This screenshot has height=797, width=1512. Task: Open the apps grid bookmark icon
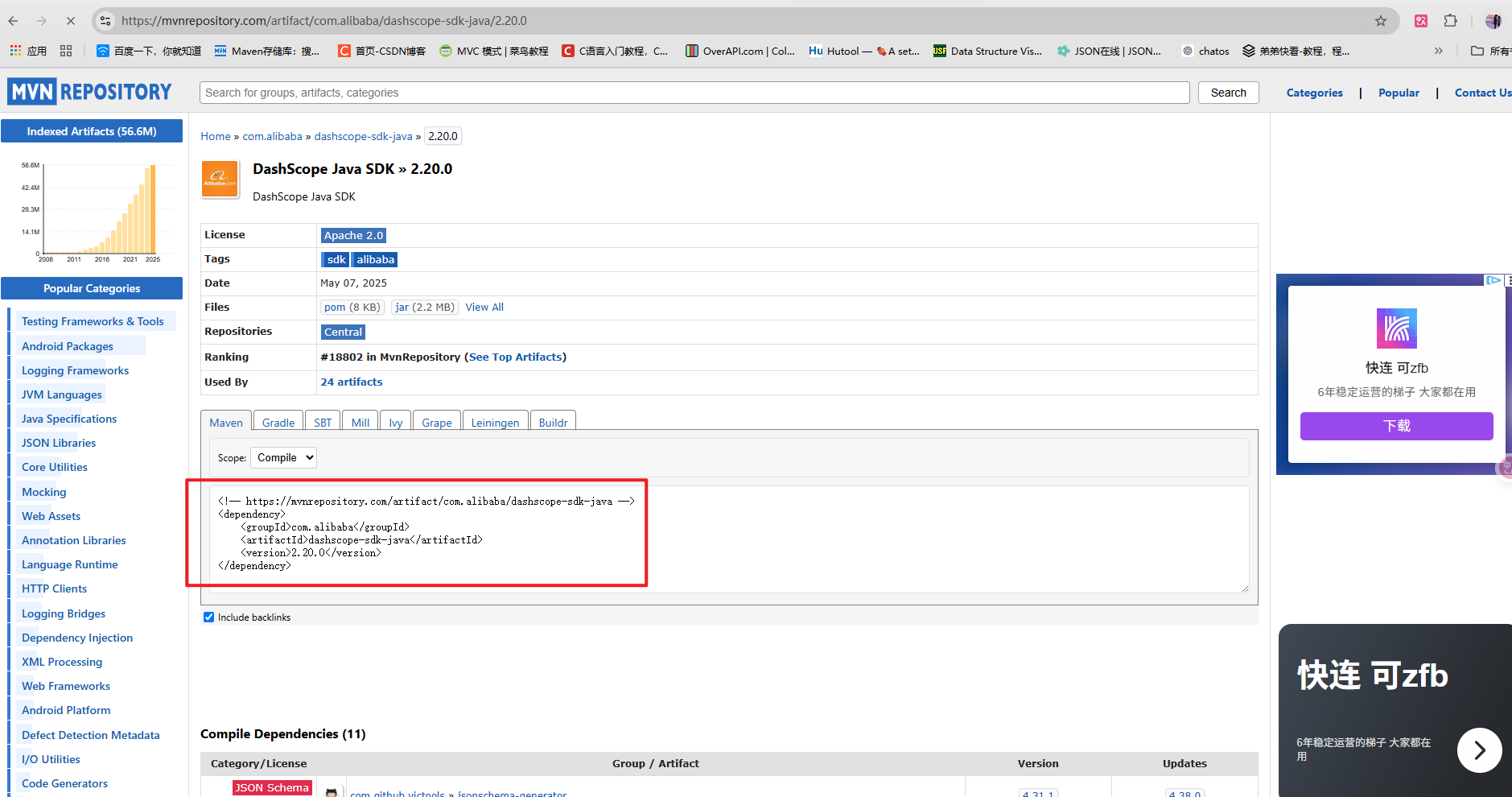click(27, 51)
